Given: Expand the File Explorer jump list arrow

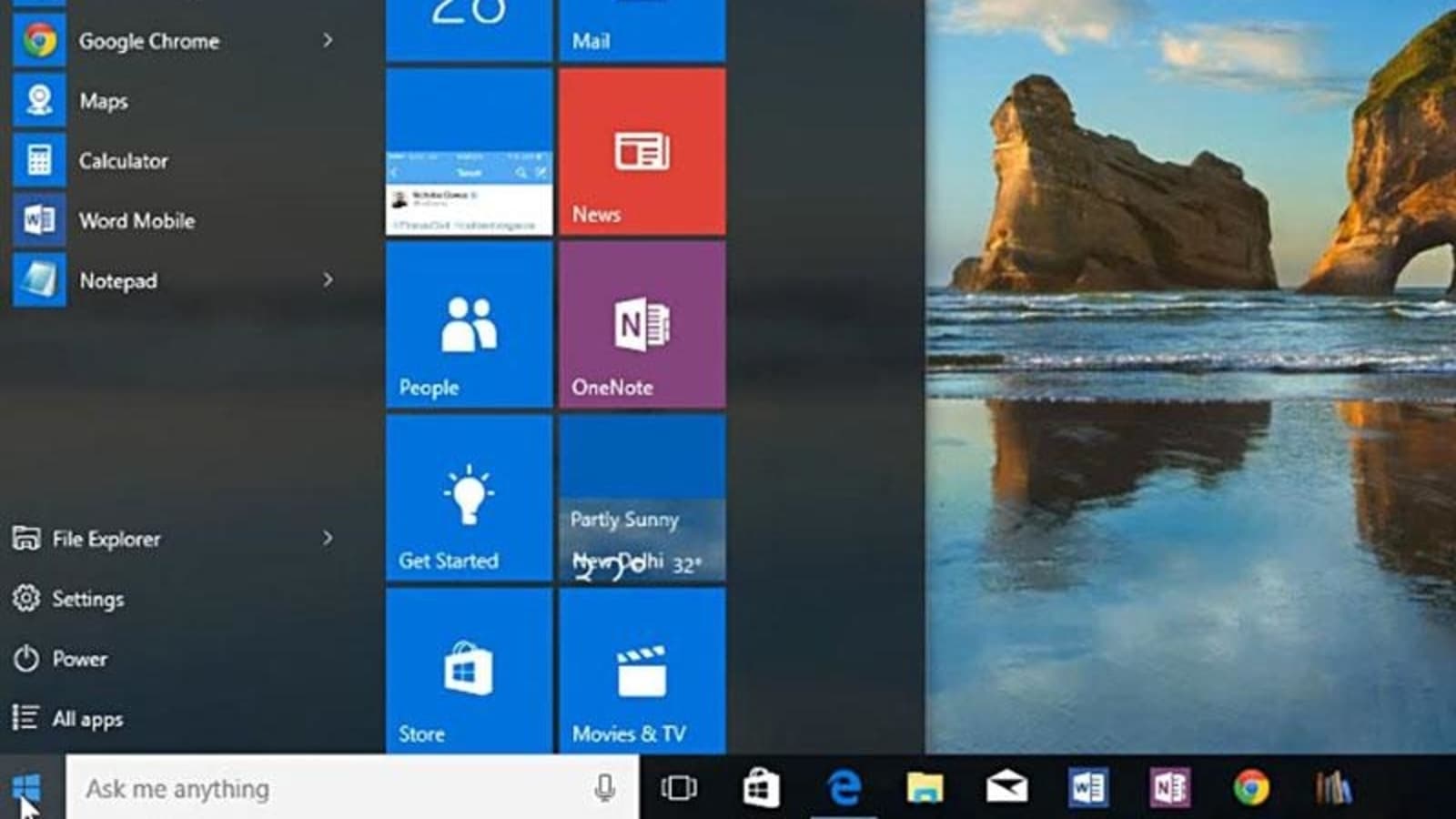Looking at the screenshot, I should (x=328, y=538).
